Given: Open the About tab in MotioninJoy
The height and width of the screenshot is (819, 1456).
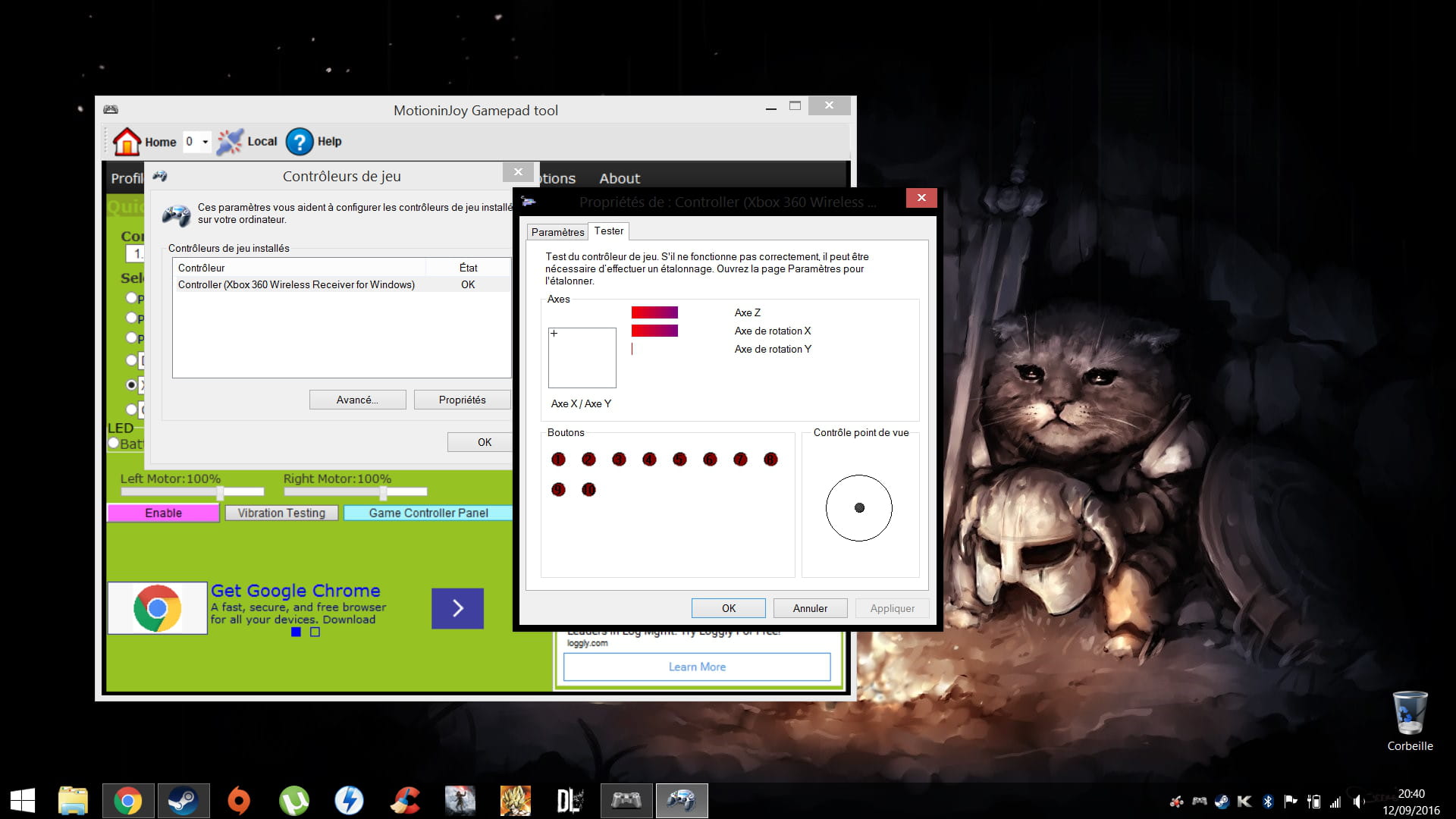Looking at the screenshot, I should (x=620, y=178).
